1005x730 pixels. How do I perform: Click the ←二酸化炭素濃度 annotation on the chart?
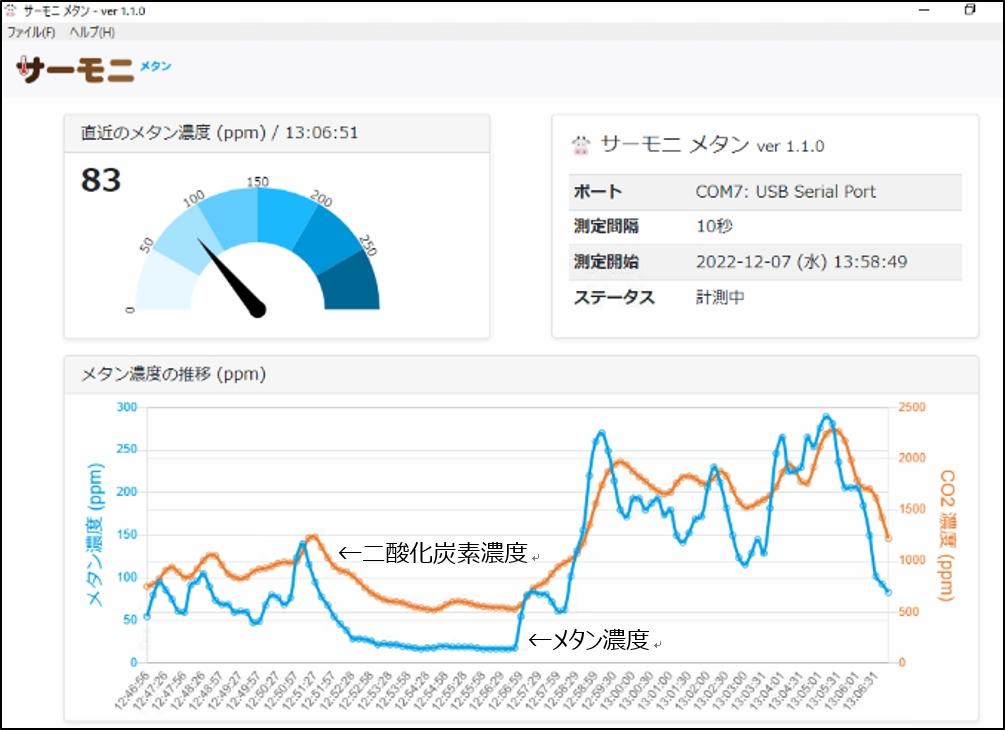click(x=432, y=553)
